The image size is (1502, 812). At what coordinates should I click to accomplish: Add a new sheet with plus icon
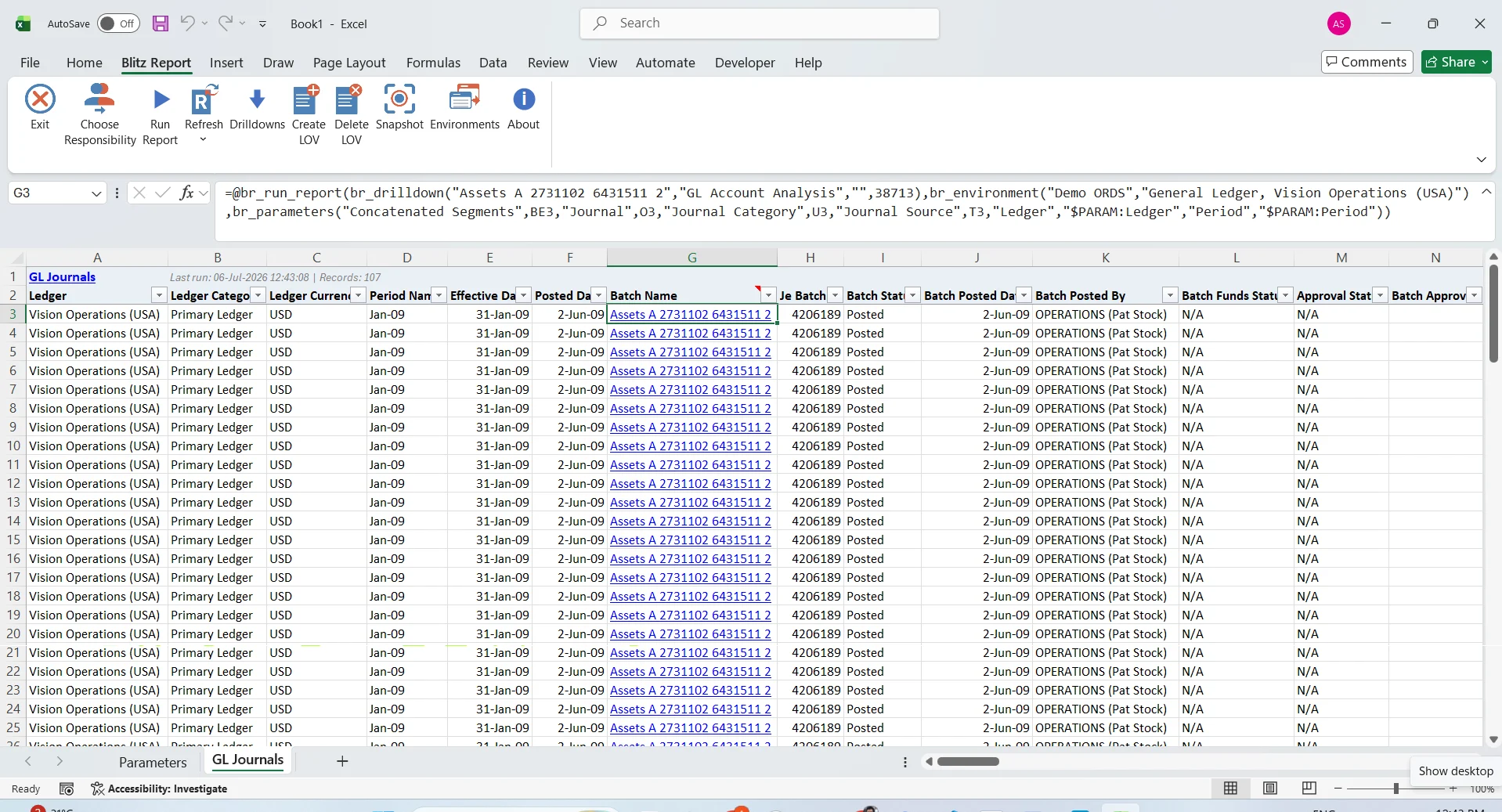pos(342,761)
